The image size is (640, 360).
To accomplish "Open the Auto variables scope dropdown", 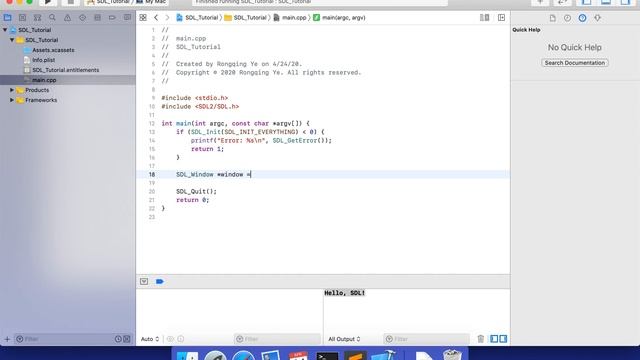I will [x=150, y=339].
